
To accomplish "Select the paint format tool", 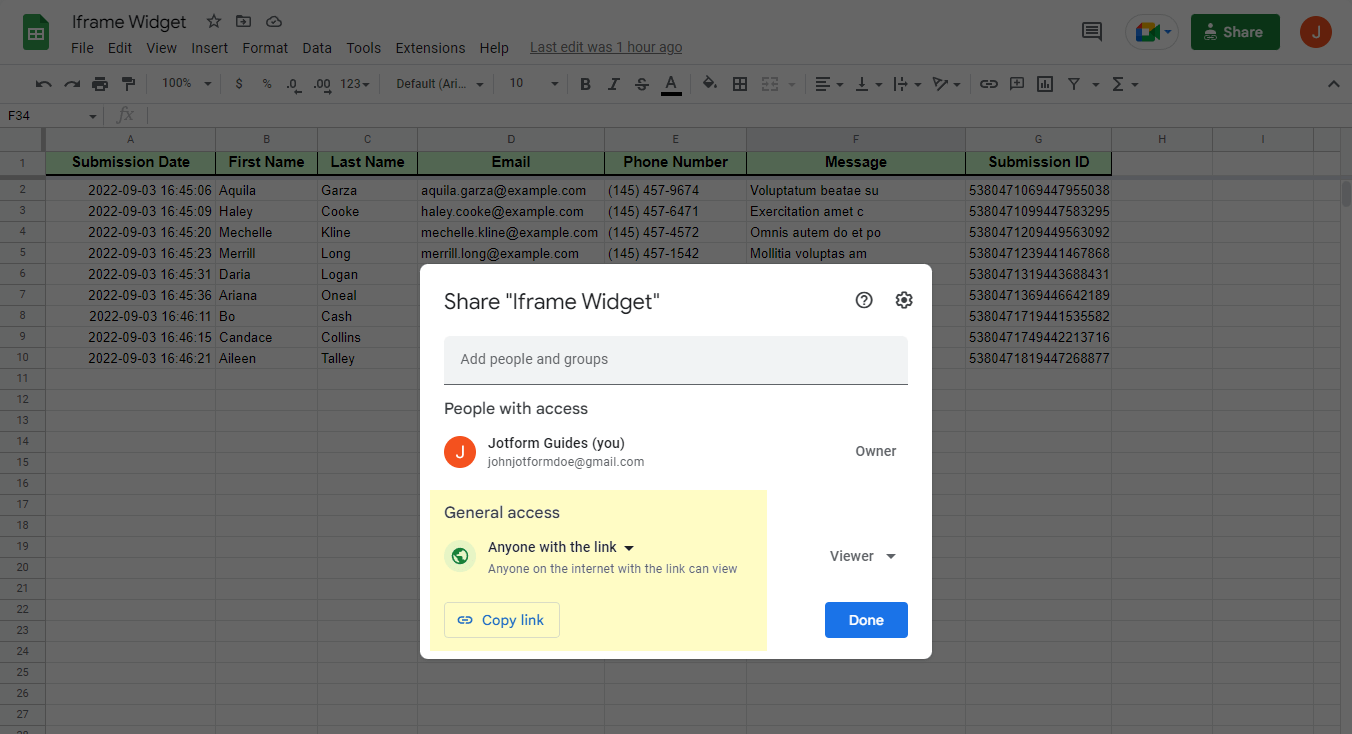I will [x=128, y=84].
